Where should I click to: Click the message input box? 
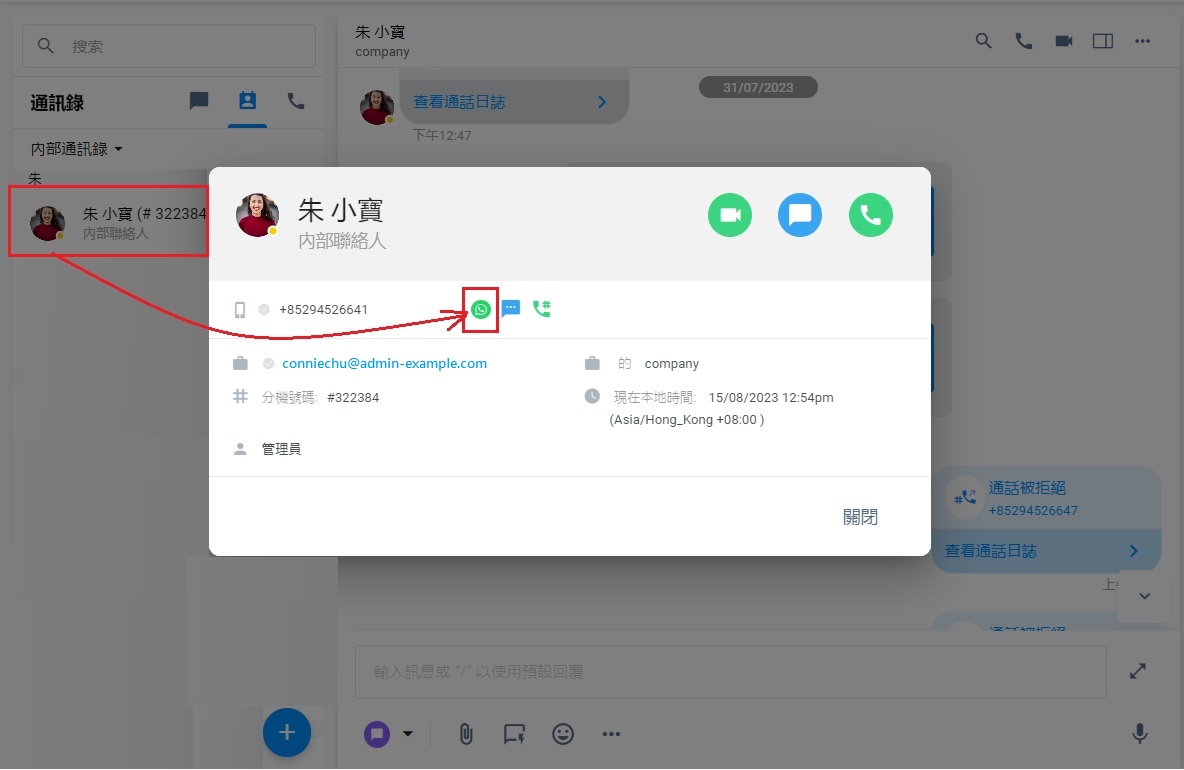730,671
